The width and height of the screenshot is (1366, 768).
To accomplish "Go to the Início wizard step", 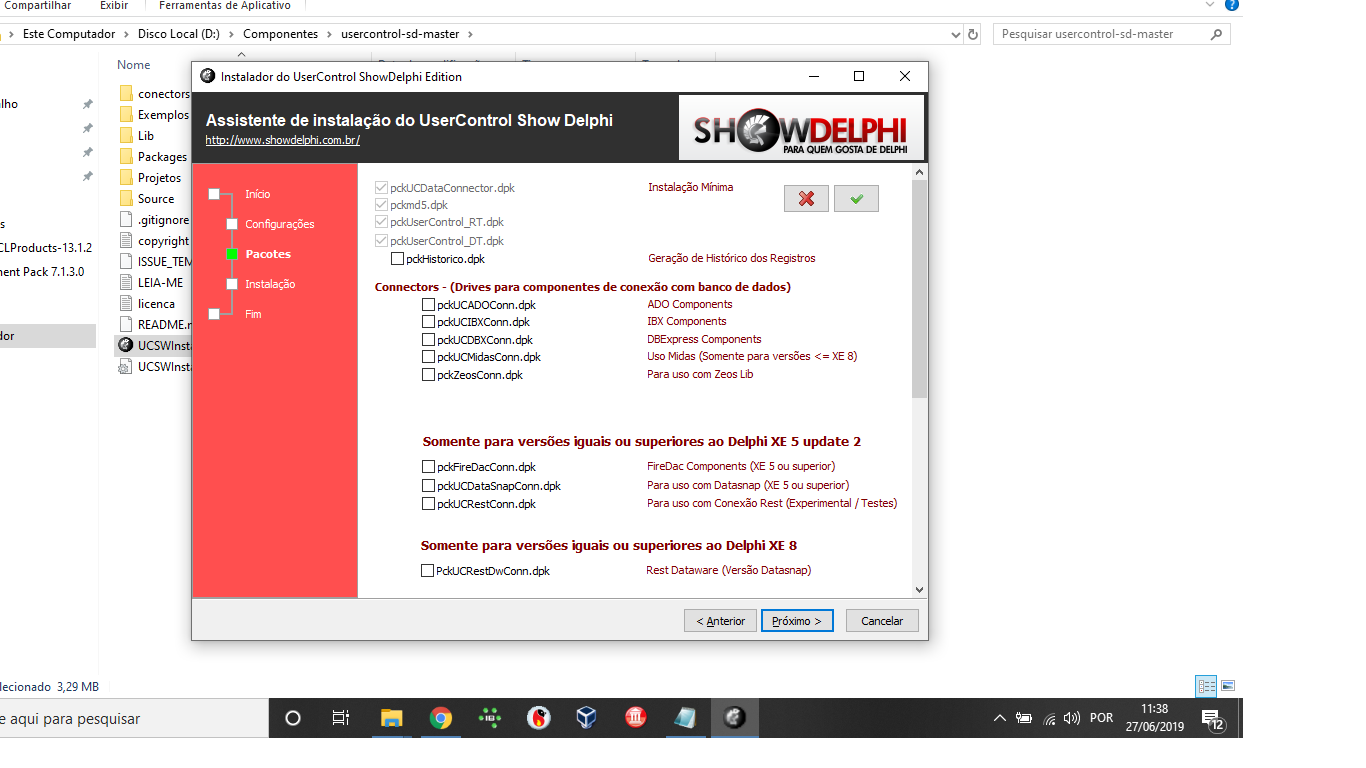I will pos(257,194).
